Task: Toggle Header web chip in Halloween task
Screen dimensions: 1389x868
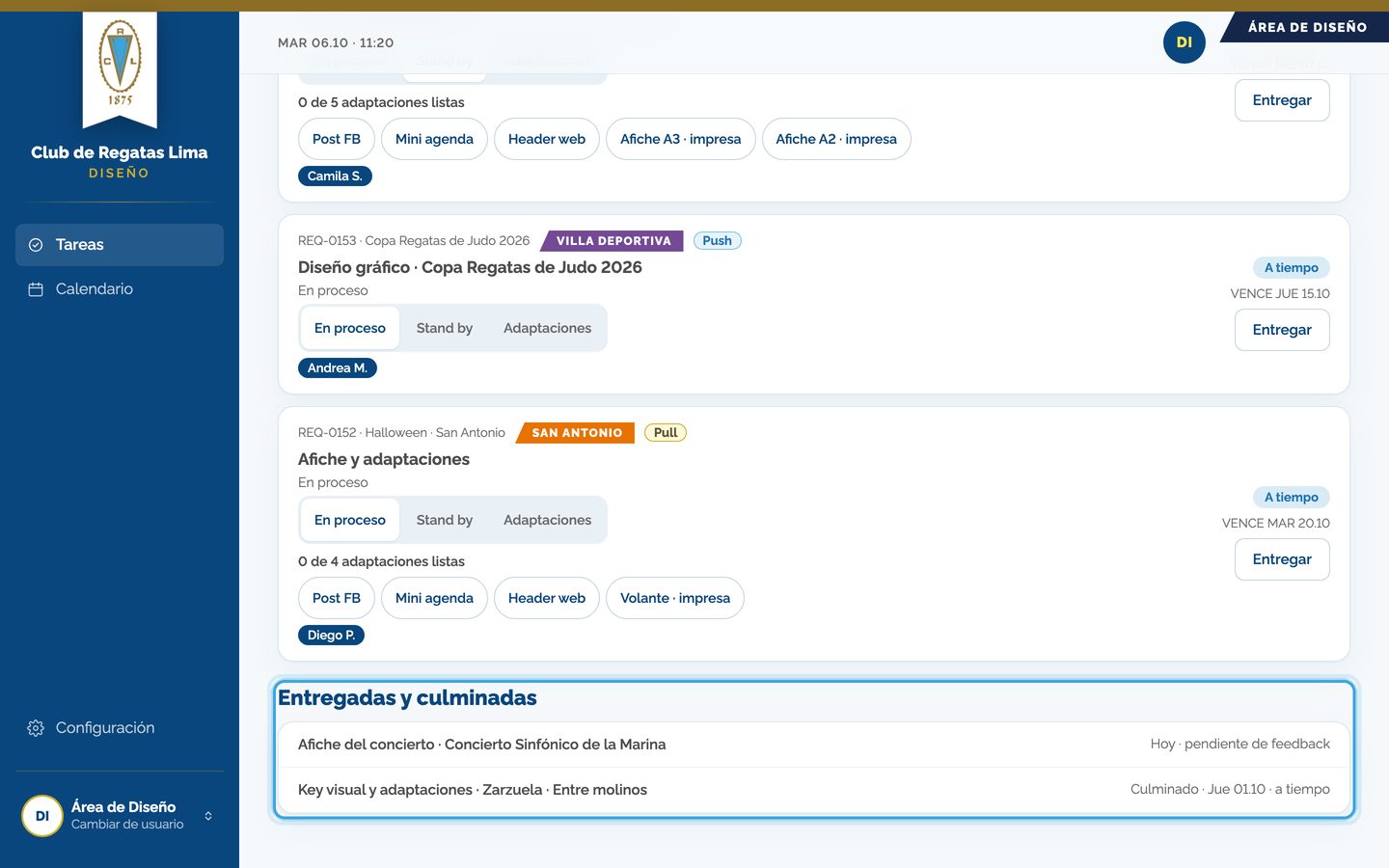Action: tap(547, 598)
